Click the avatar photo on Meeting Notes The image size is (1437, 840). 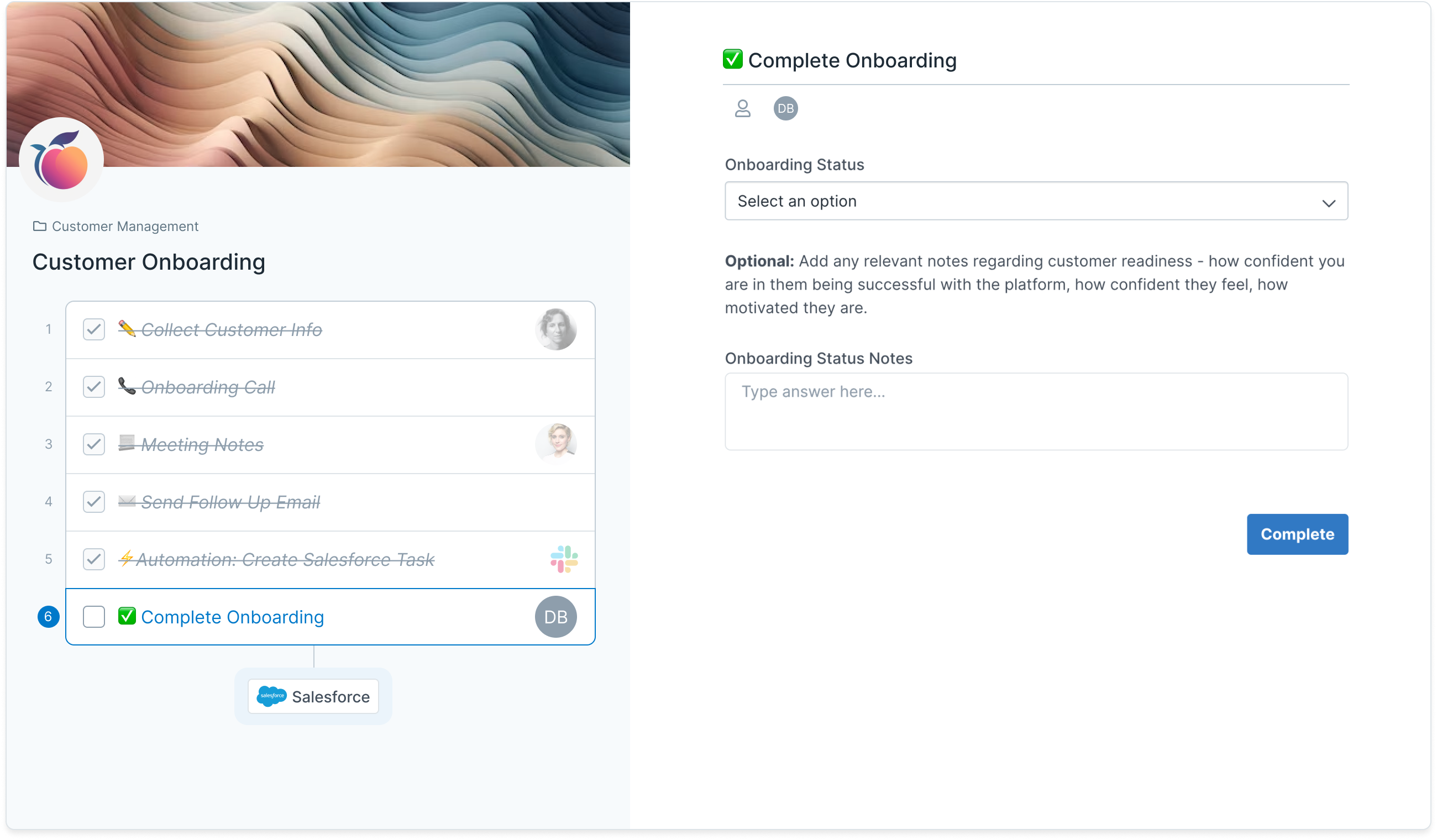coord(556,444)
